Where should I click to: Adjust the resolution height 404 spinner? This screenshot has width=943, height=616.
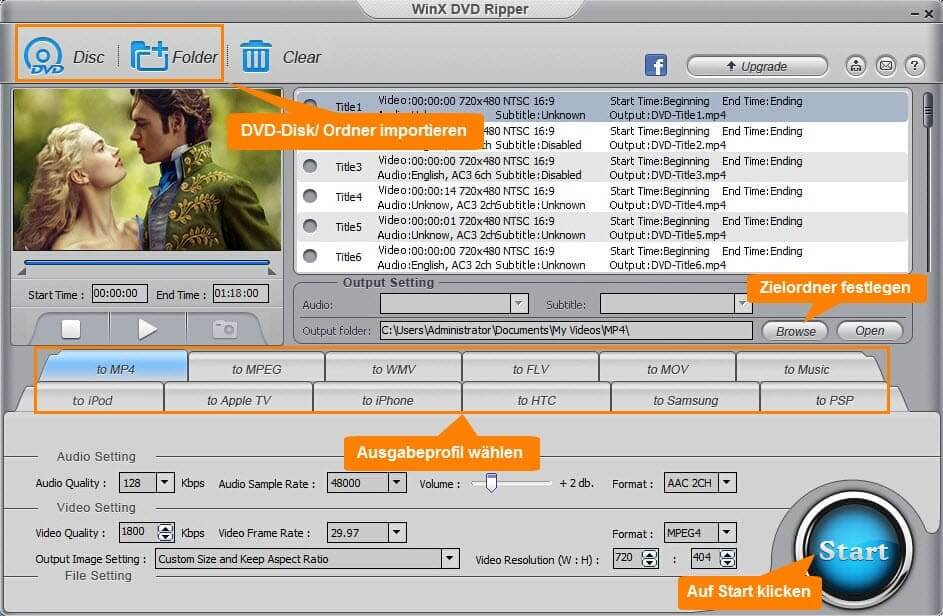coord(728,559)
